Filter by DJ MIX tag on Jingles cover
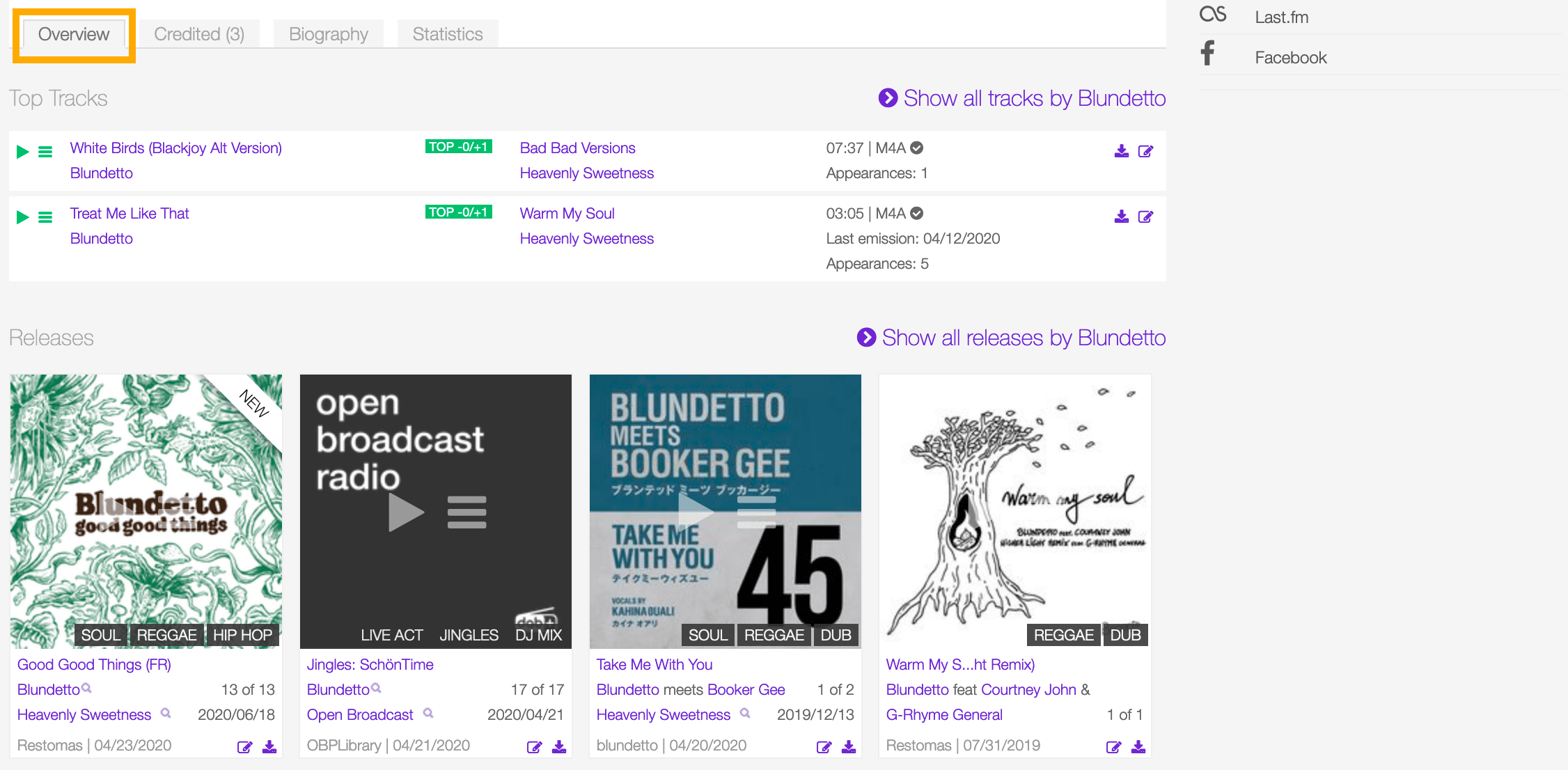The width and height of the screenshot is (1568, 770). pyautogui.click(x=538, y=635)
